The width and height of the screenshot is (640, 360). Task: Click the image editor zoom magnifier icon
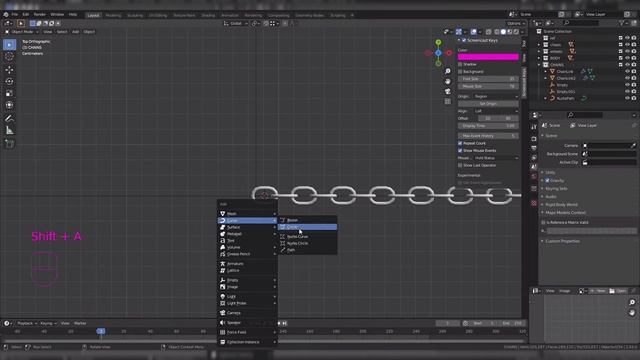click(632, 302)
